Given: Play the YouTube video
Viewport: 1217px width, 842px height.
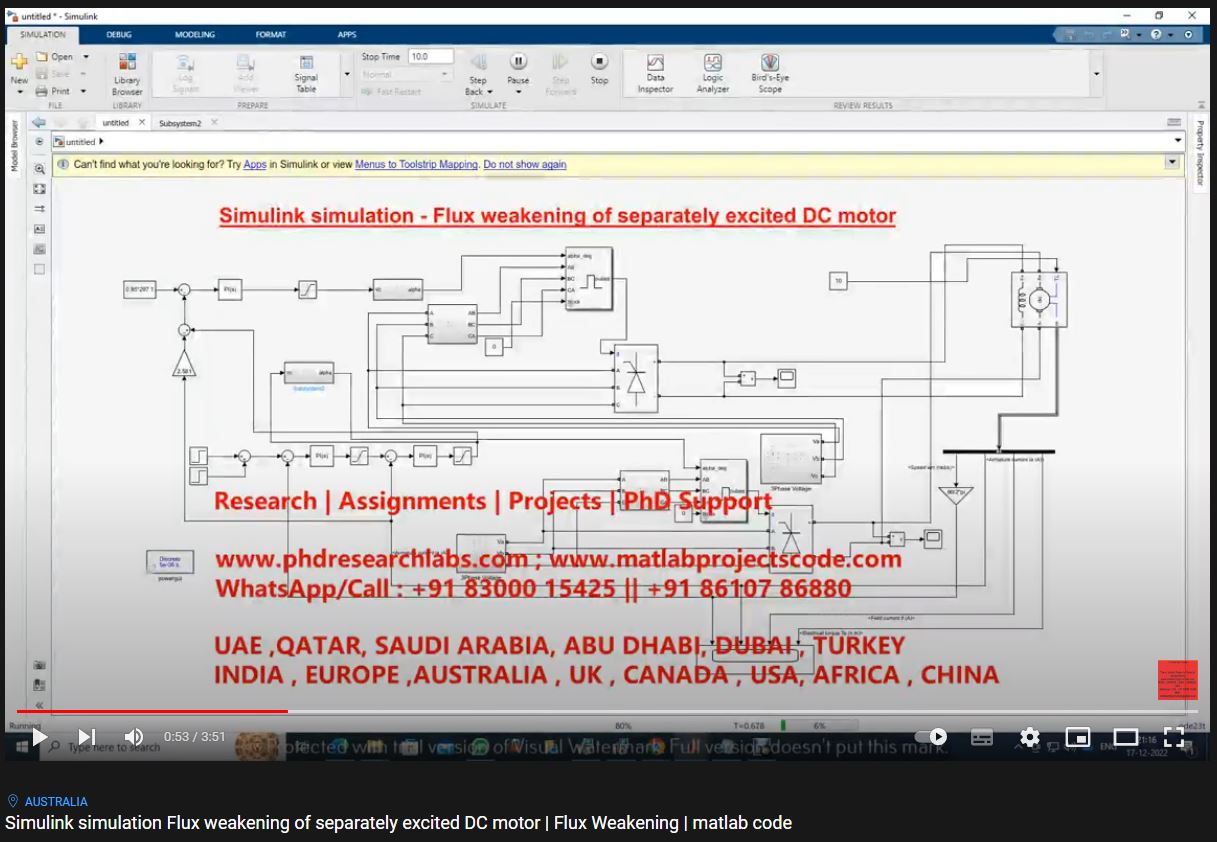Looking at the screenshot, I should pyautogui.click(x=39, y=737).
